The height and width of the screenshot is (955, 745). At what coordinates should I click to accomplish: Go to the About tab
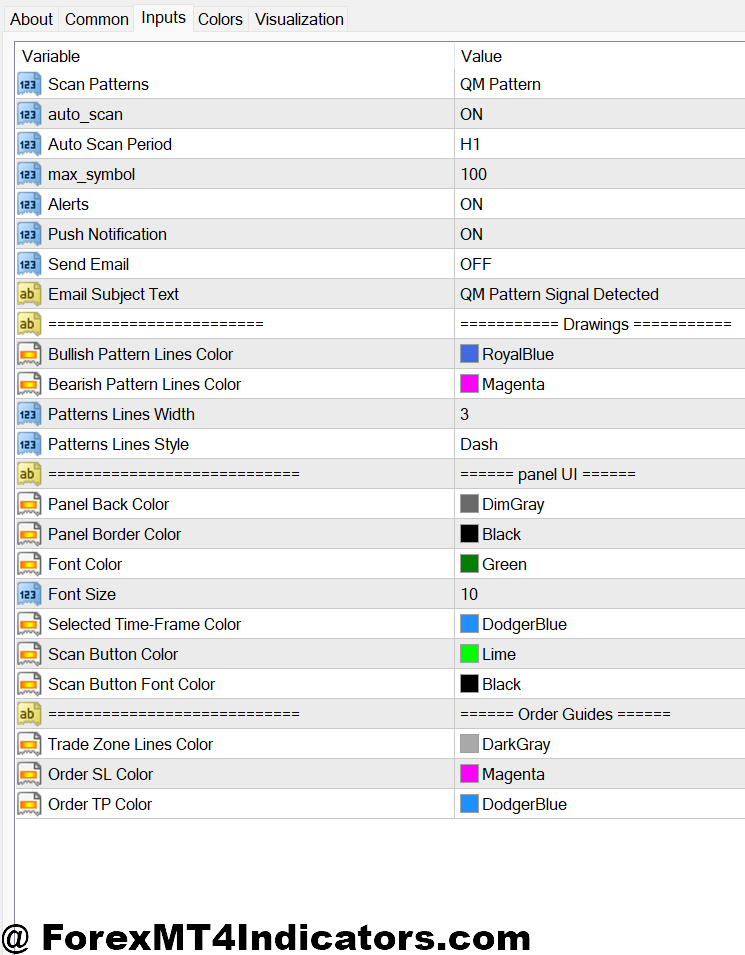tap(31, 19)
